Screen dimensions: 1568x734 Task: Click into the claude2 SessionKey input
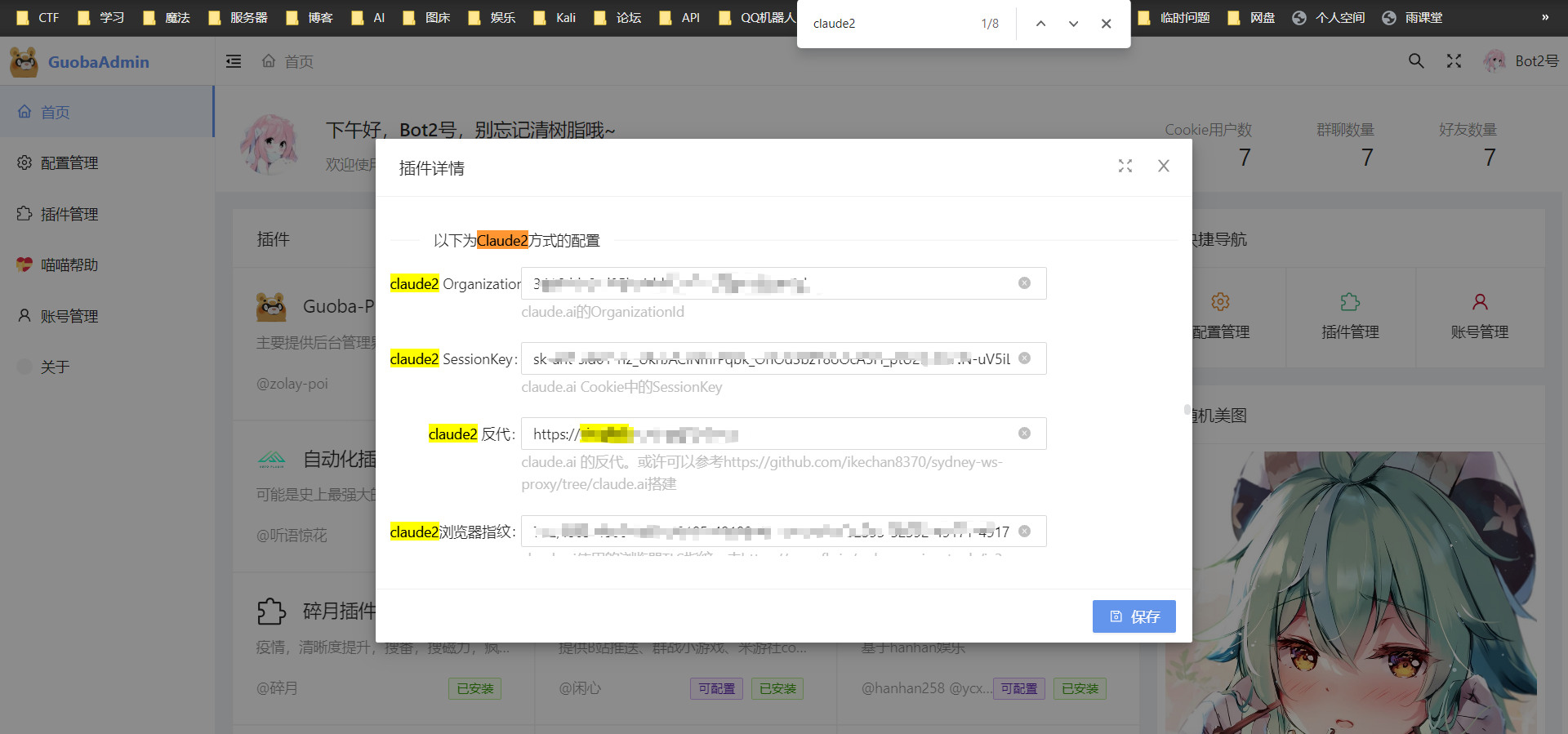pyautogui.click(x=768, y=358)
